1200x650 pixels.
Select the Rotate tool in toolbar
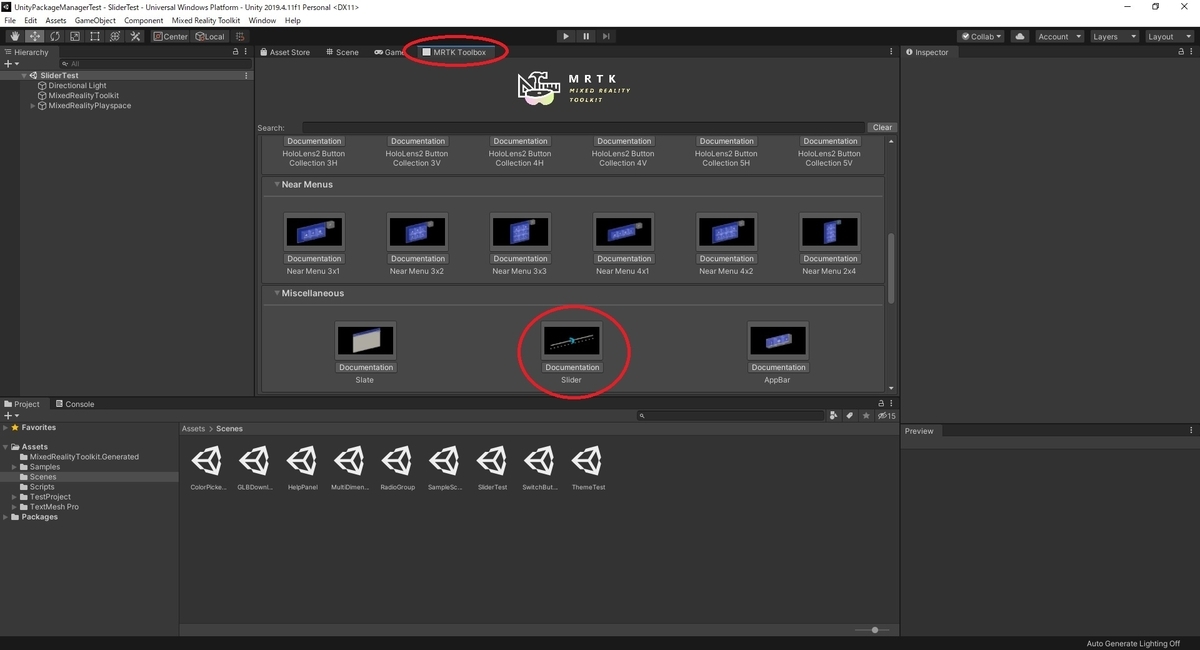54,36
